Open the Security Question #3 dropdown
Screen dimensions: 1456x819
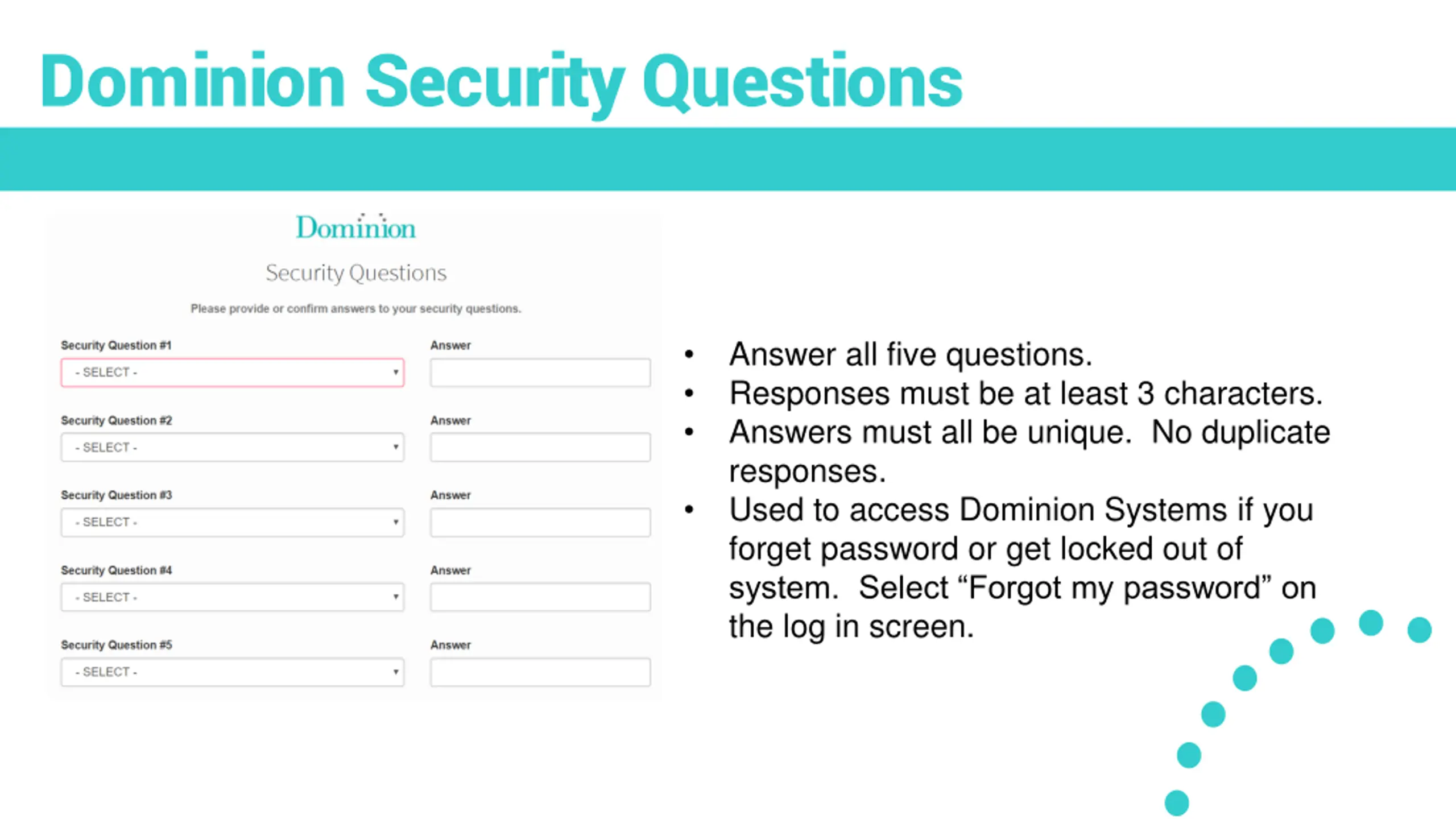232,522
